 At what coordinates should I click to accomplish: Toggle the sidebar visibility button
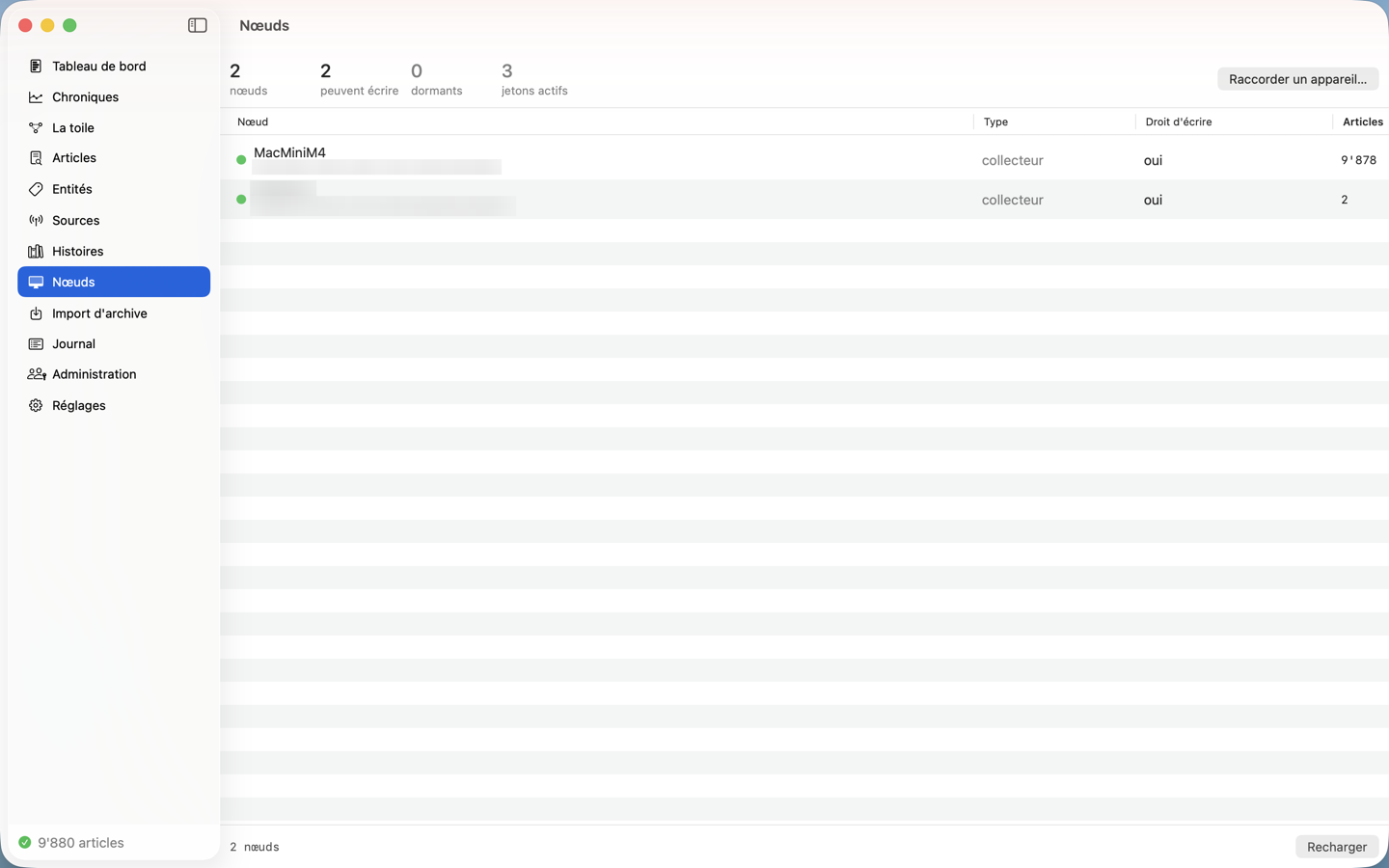pyautogui.click(x=198, y=25)
